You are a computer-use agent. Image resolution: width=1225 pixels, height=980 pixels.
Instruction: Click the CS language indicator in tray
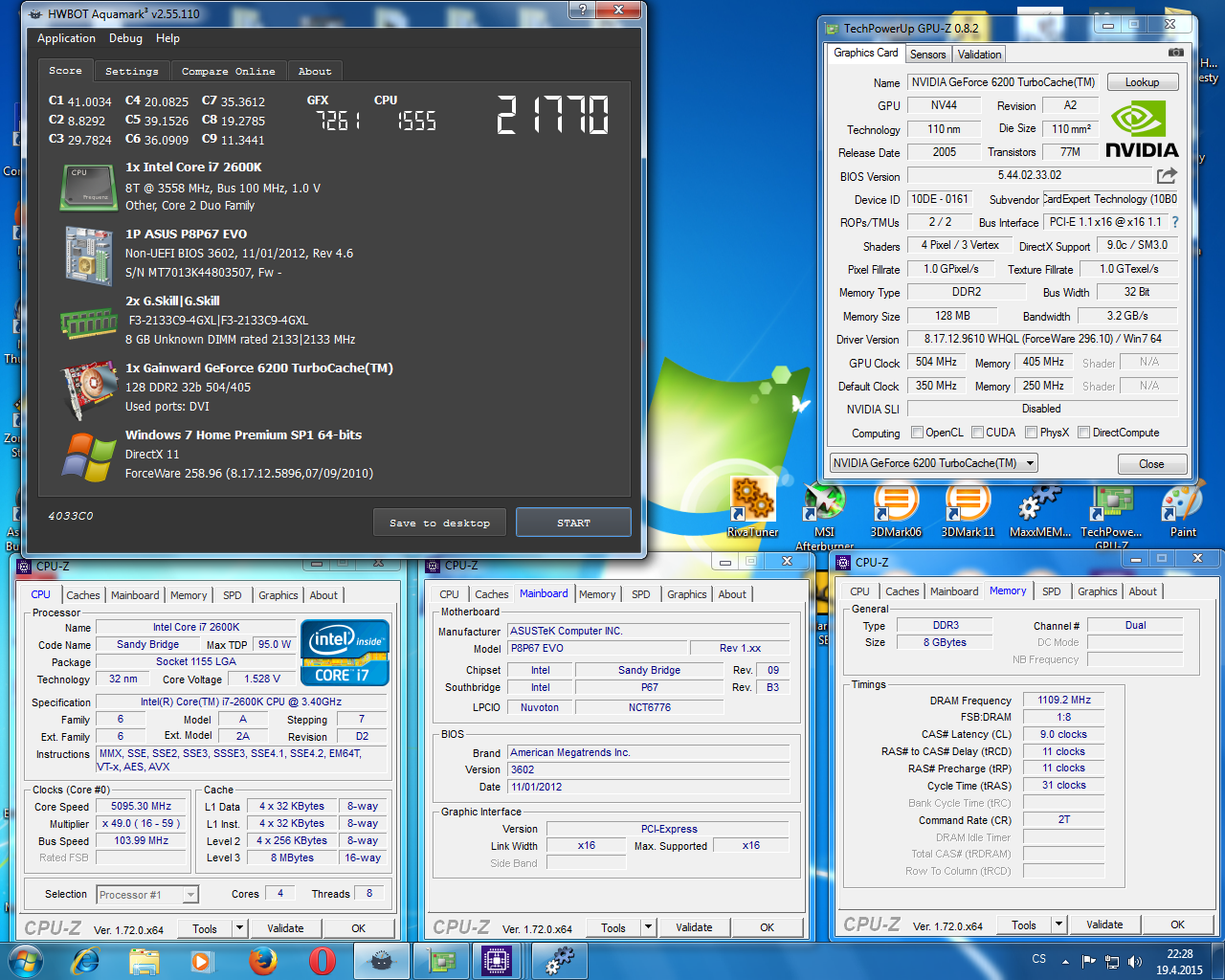[1038, 958]
